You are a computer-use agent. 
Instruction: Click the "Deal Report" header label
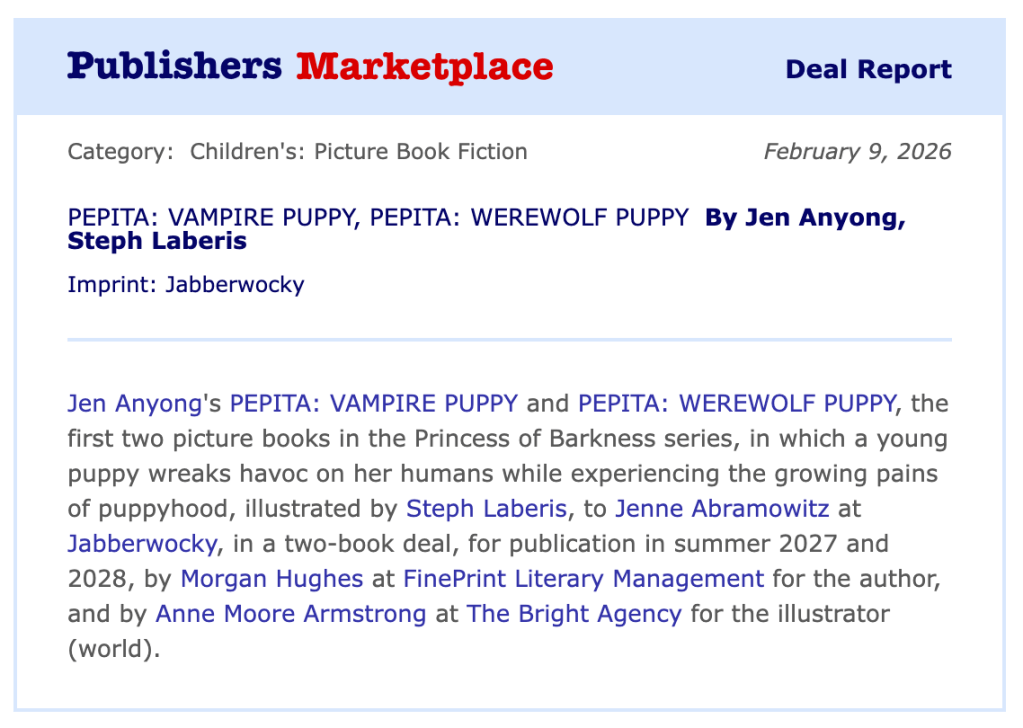868,70
